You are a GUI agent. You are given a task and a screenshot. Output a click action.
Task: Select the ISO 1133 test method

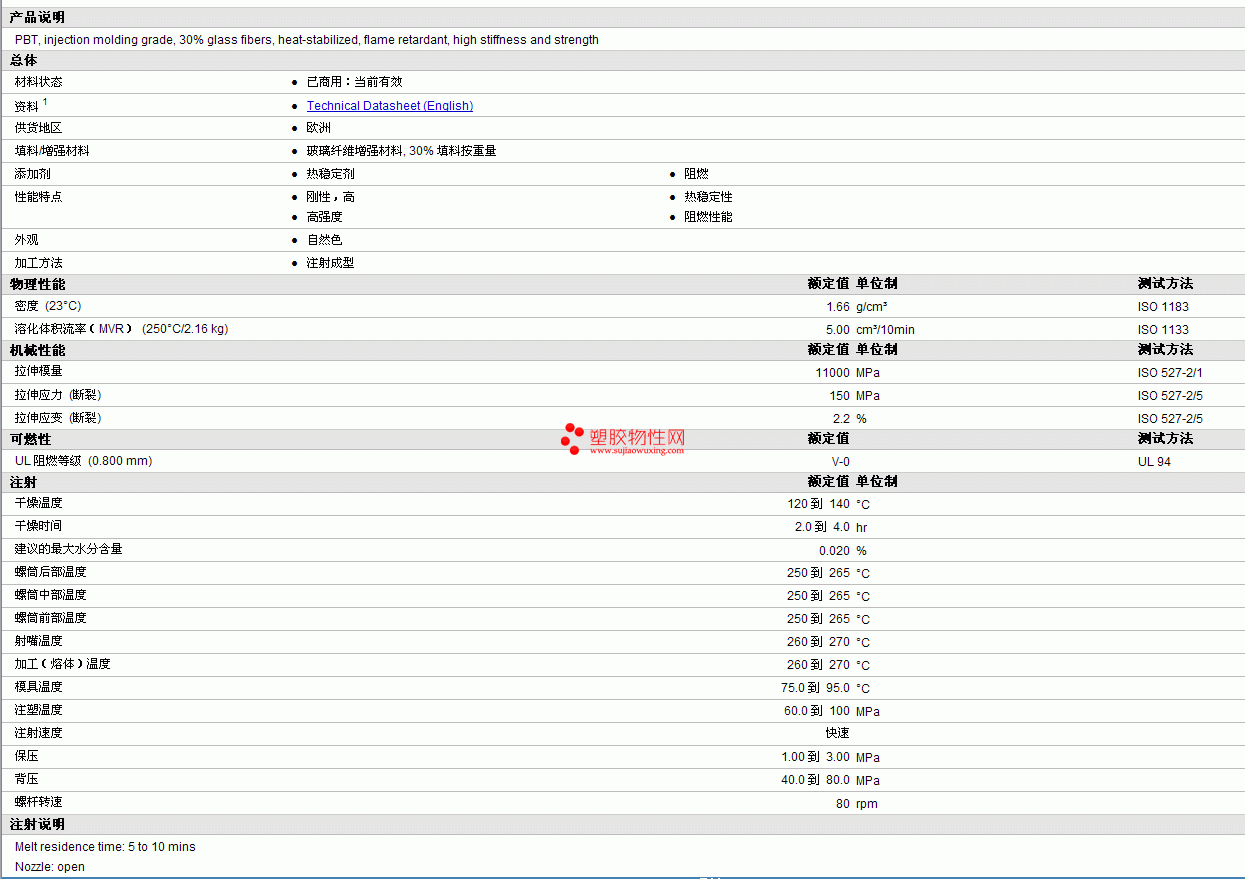[1163, 330]
